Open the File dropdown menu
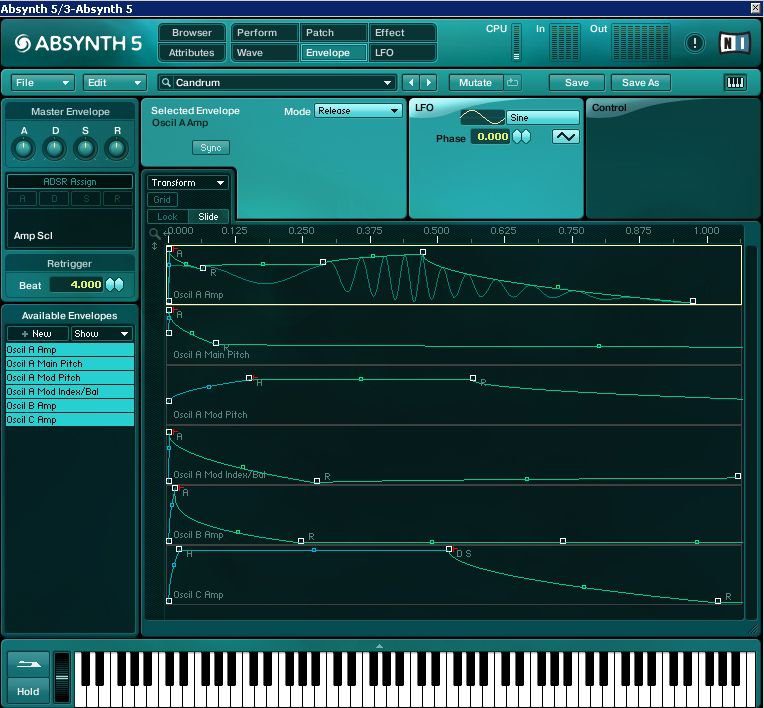 click(42, 82)
